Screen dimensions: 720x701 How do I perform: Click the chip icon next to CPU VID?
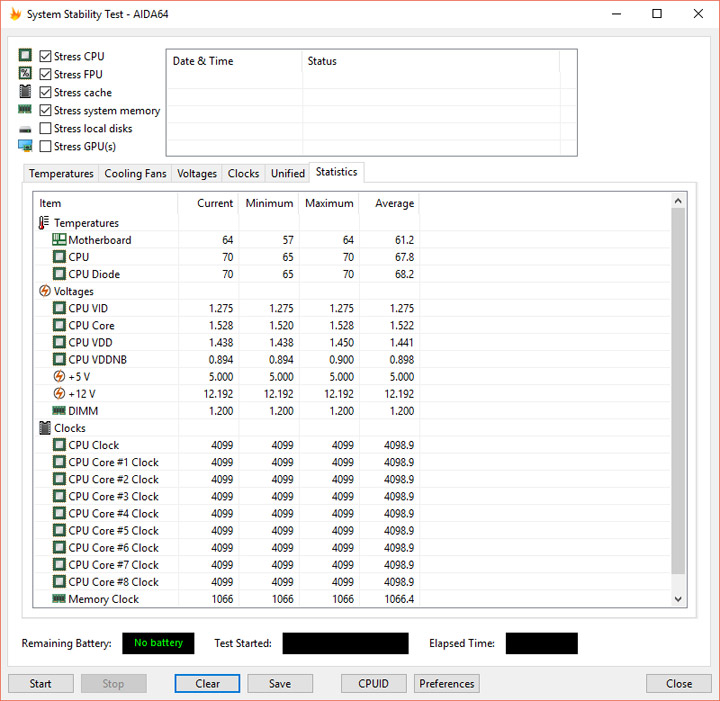tap(59, 308)
